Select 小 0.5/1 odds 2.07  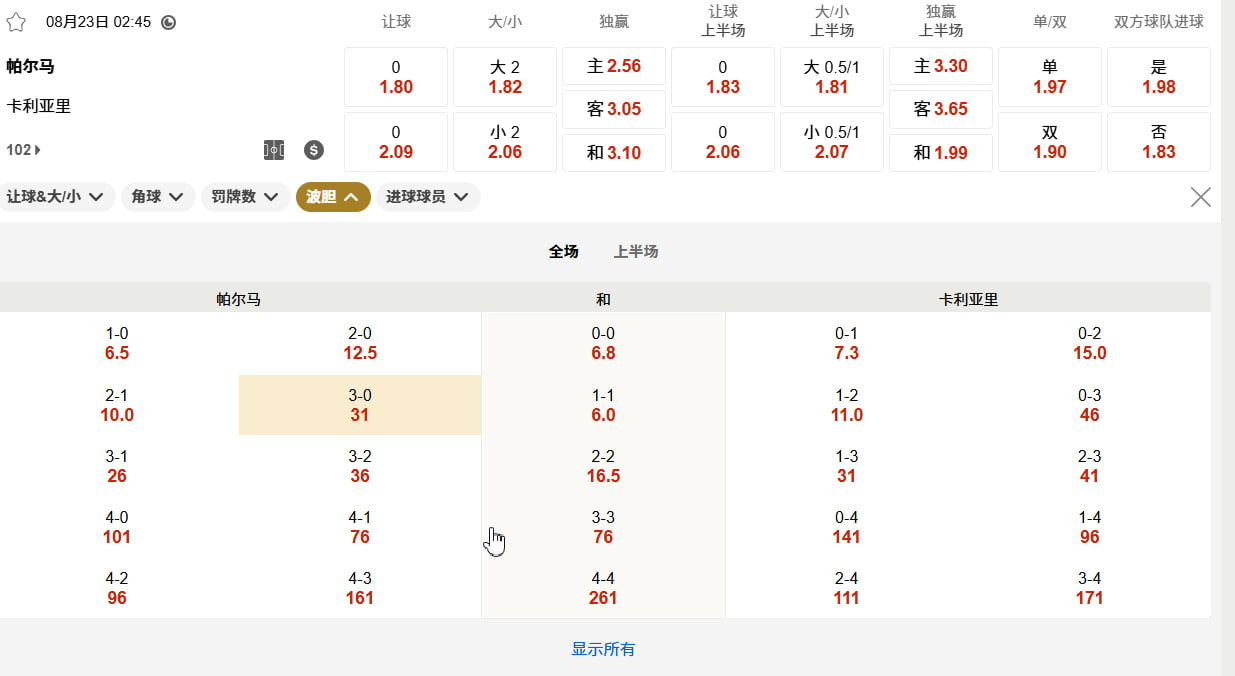click(832, 142)
